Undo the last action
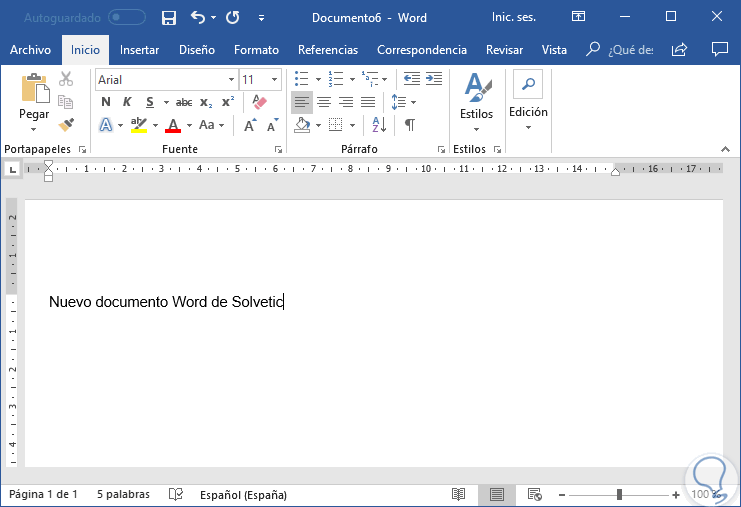The width and height of the screenshot is (741, 507). click(x=198, y=18)
